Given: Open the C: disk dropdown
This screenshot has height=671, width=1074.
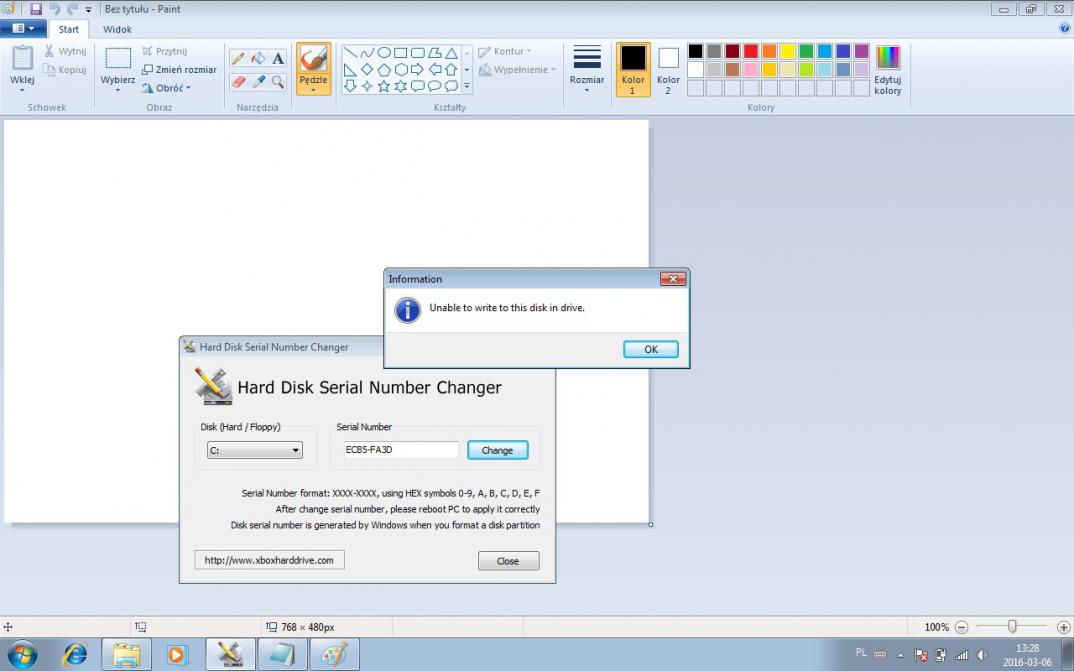Looking at the screenshot, I should point(255,450).
